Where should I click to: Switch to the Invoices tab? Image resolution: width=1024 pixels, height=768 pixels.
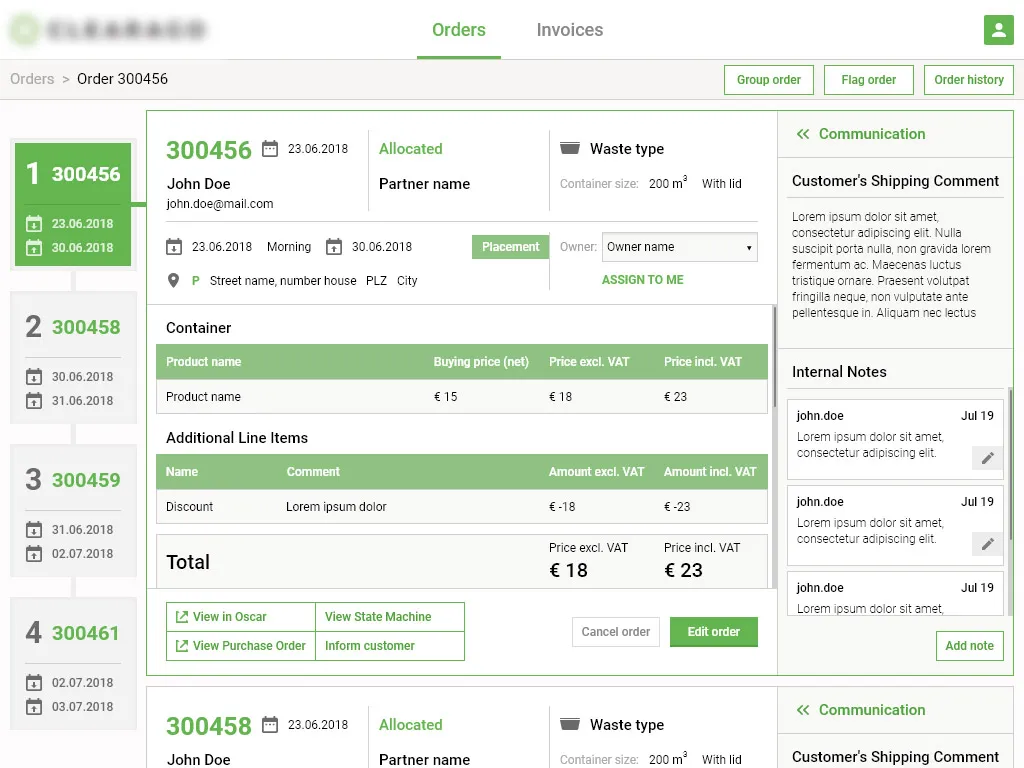(569, 30)
